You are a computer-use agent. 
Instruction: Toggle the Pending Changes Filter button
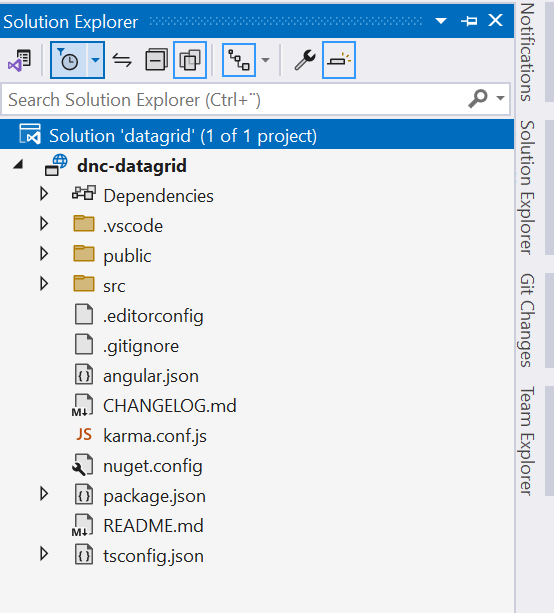(x=69, y=60)
